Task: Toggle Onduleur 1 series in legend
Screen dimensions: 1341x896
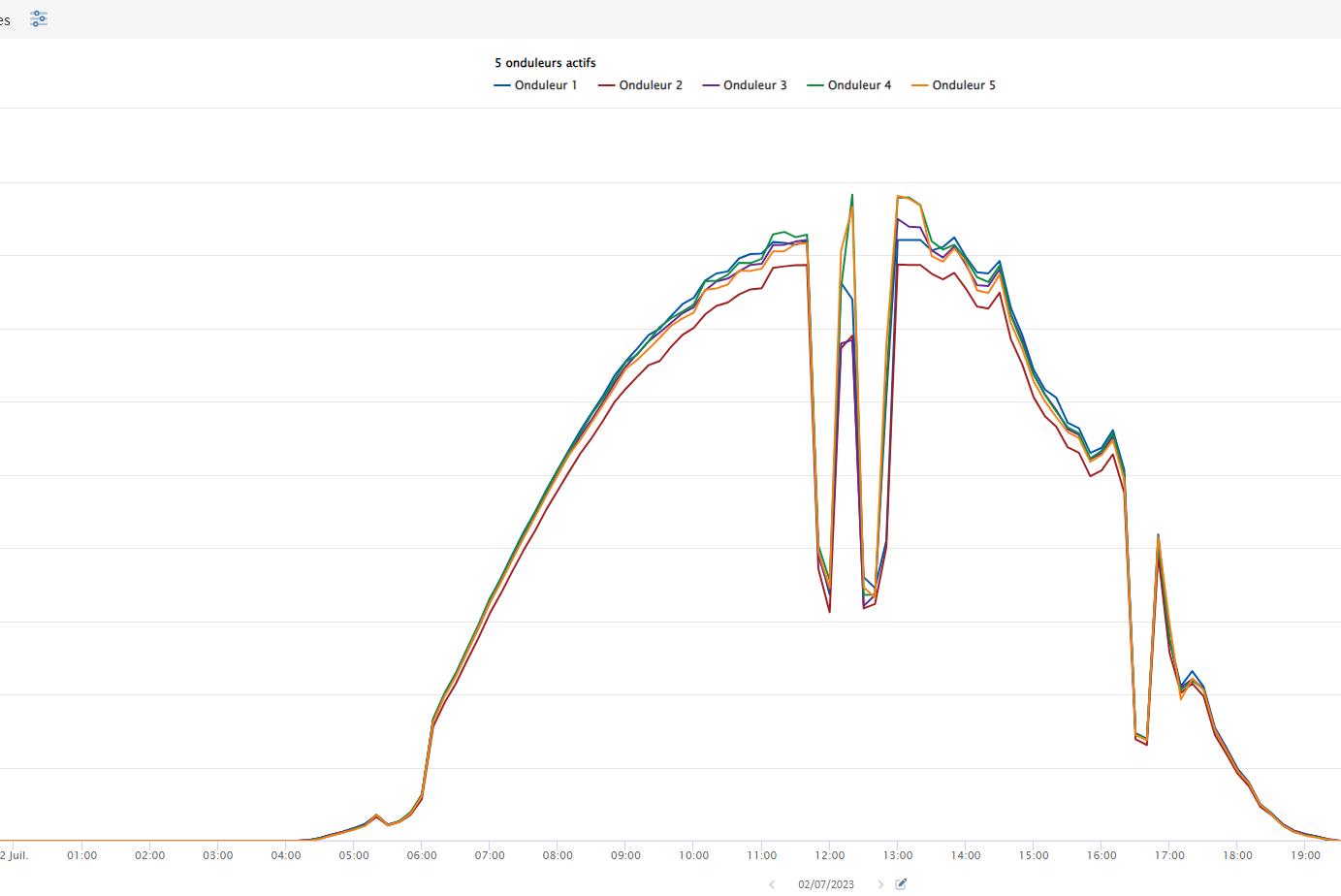Action: pos(535,85)
